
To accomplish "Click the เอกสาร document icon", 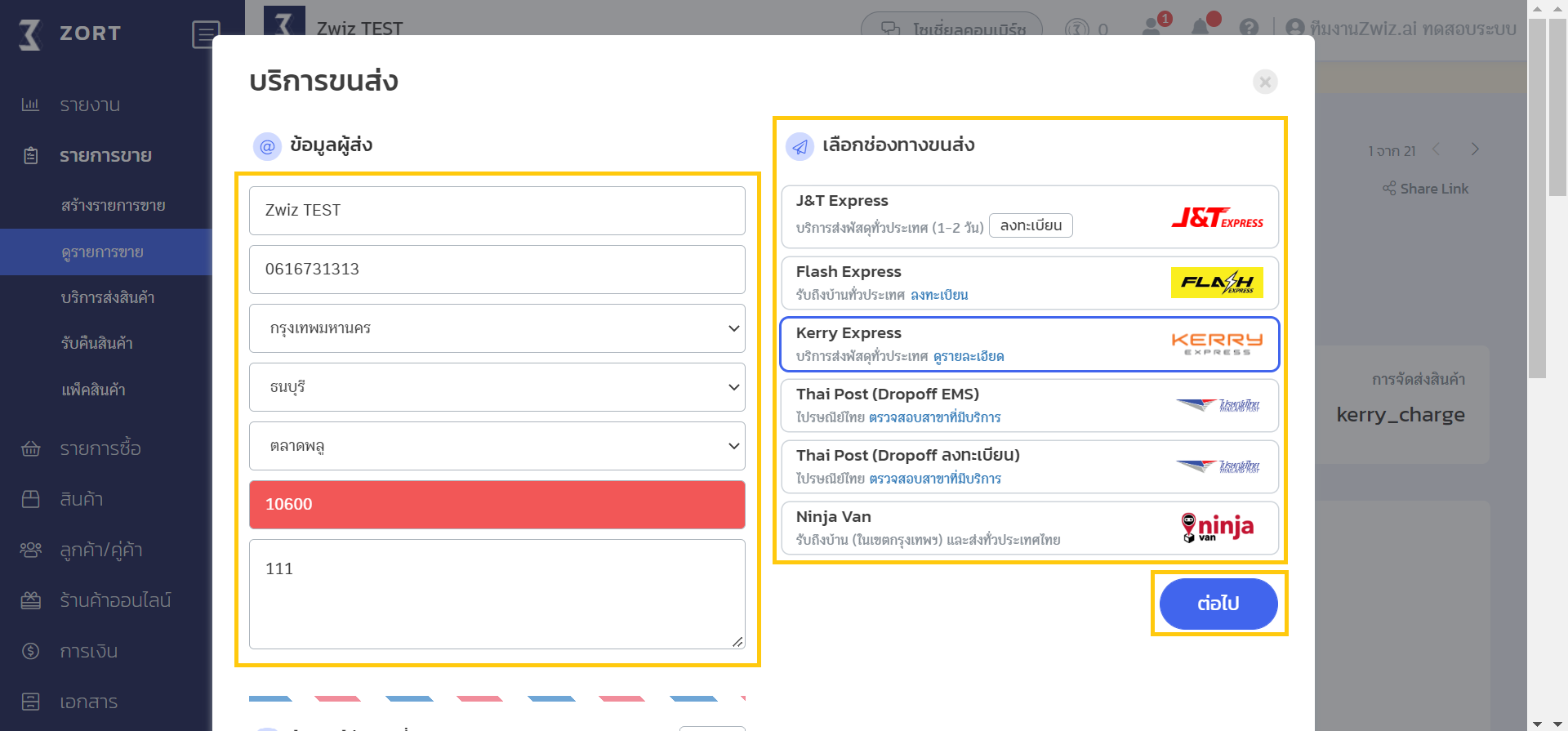I will coord(31,702).
